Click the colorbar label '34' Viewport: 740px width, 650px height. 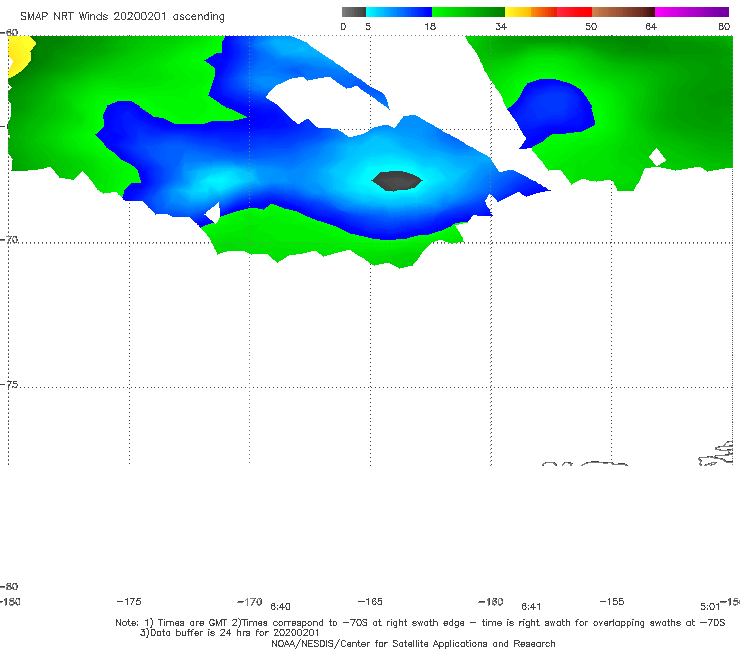pos(501,26)
